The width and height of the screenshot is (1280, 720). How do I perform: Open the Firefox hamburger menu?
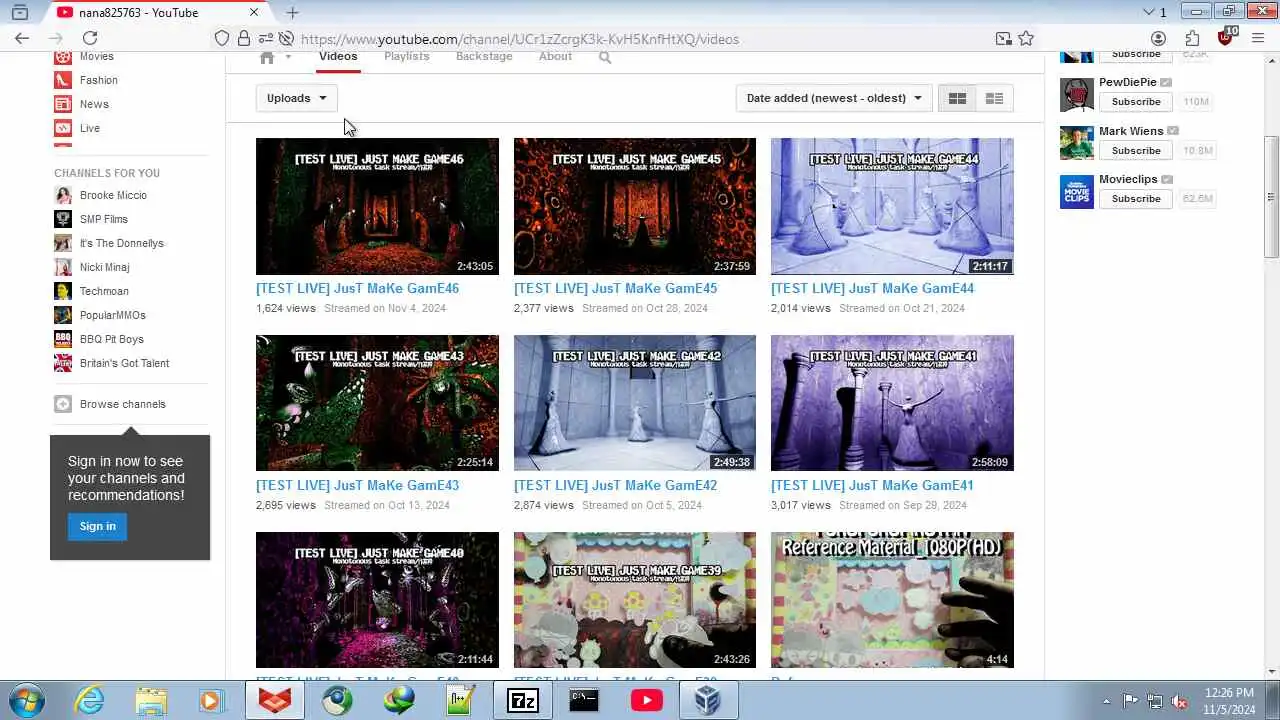(x=1258, y=39)
